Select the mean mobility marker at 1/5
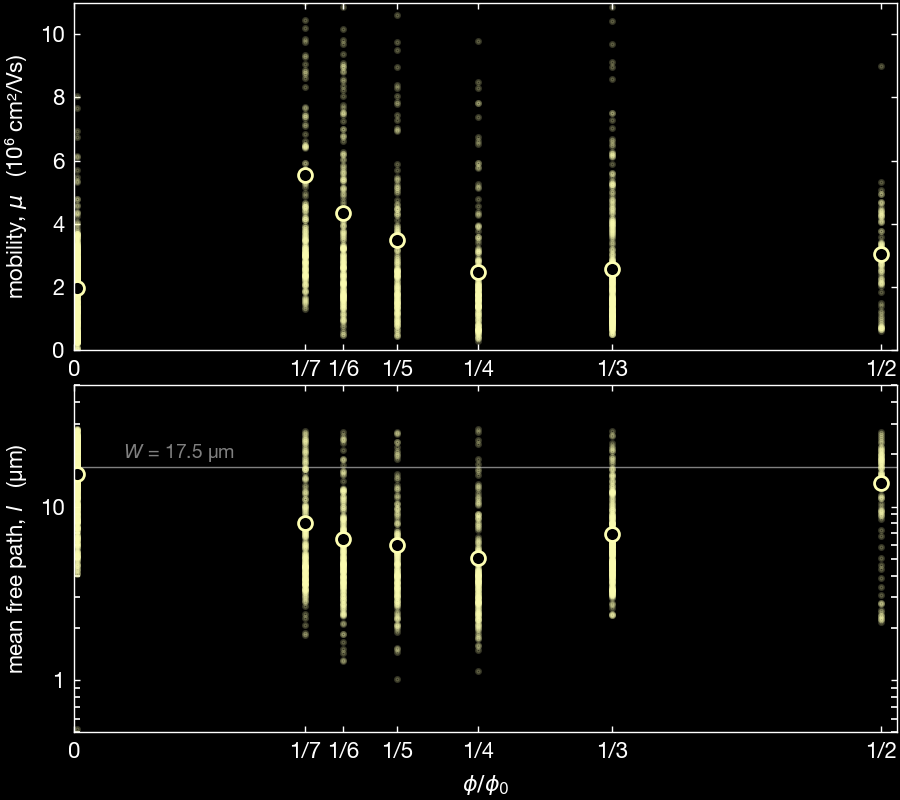Screen dimensions: 900x800 (x=397, y=240)
